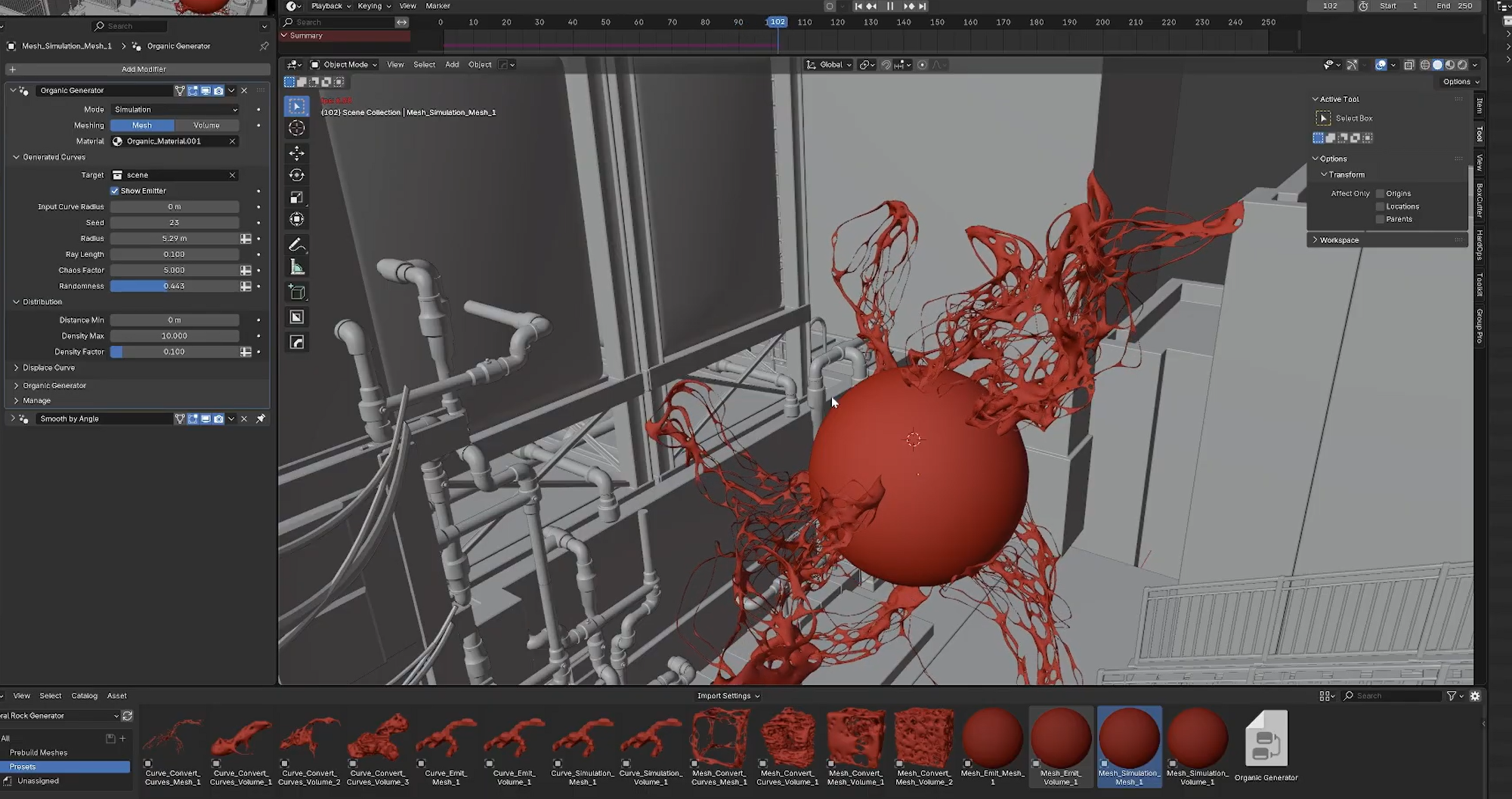Image resolution: width=1512 pixels, height=799 pixels.
Task: Jump to the first frame
Action: 858,6
